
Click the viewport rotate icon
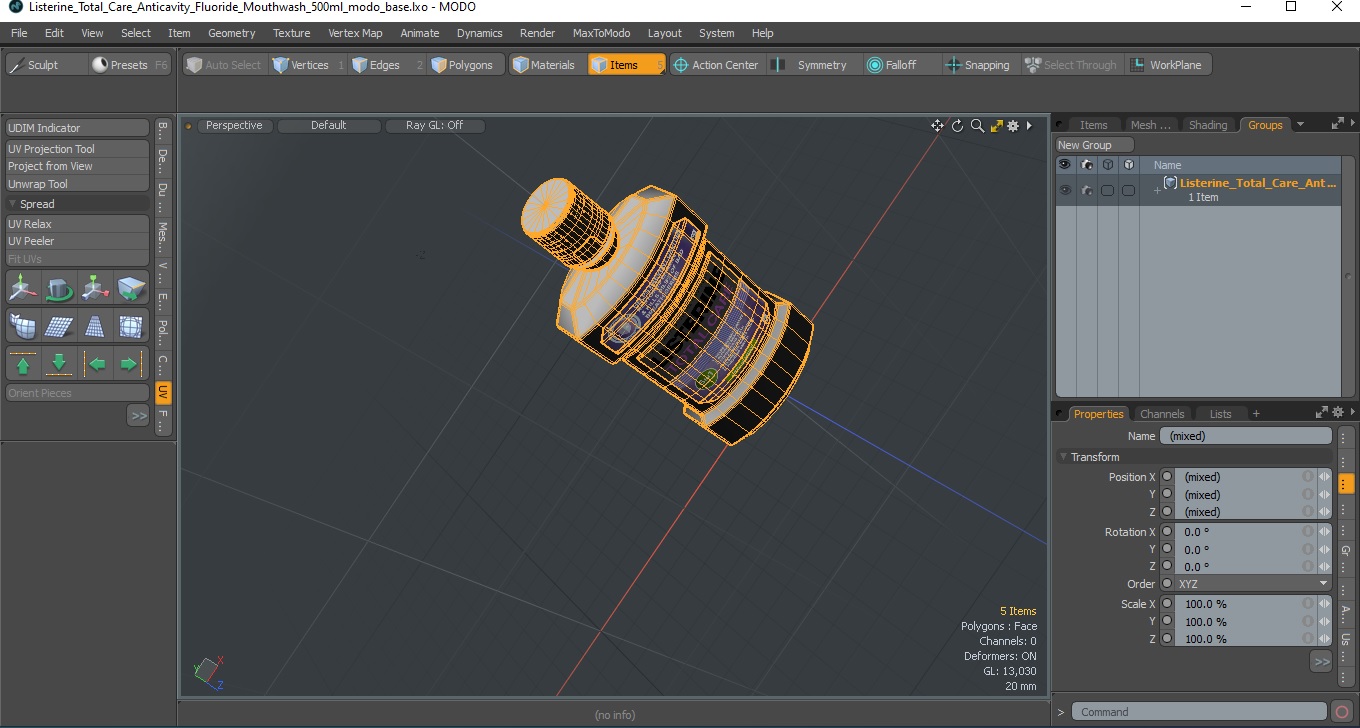click(x=957, y=125)
